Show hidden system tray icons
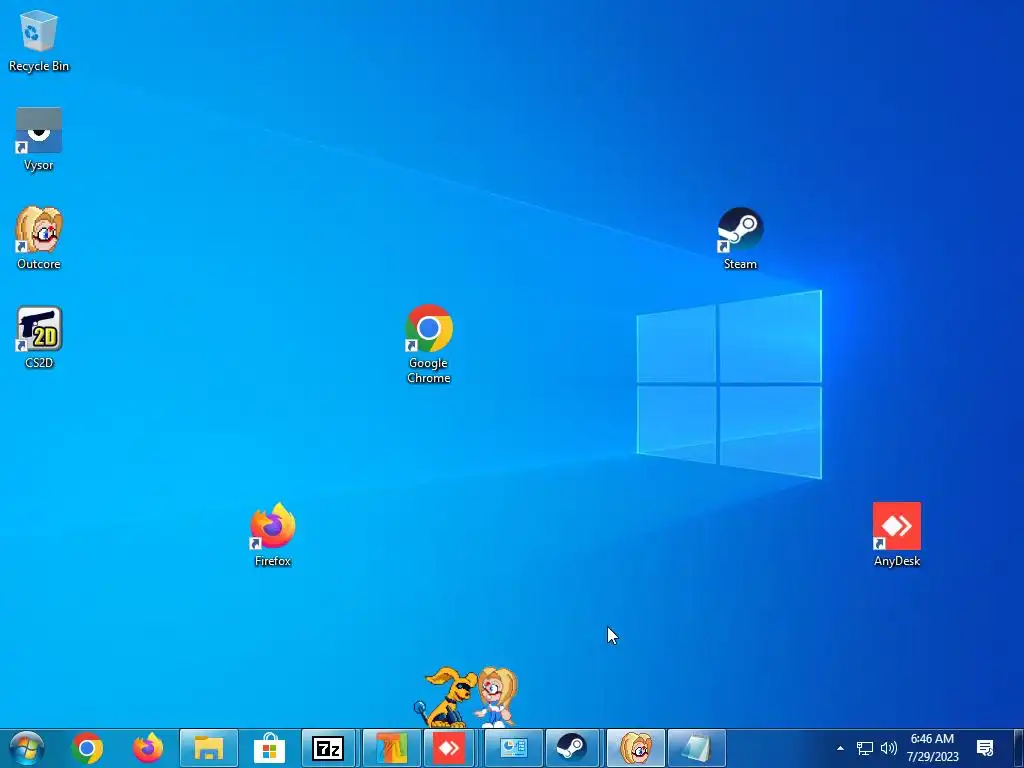This screenshot has width=1024, height=768. [840, 748]
